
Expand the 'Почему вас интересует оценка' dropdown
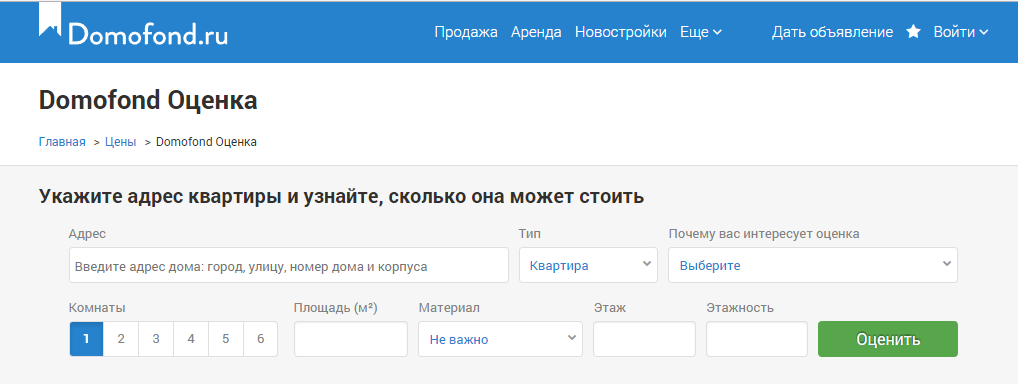point(813,265)
